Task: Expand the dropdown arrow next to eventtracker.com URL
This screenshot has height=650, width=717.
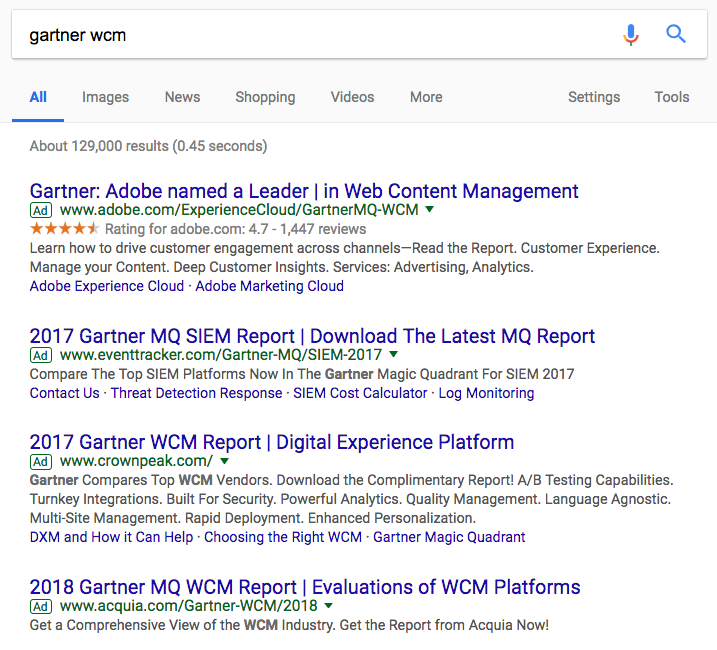Action: pyautogui.click(x=393, y=354)
